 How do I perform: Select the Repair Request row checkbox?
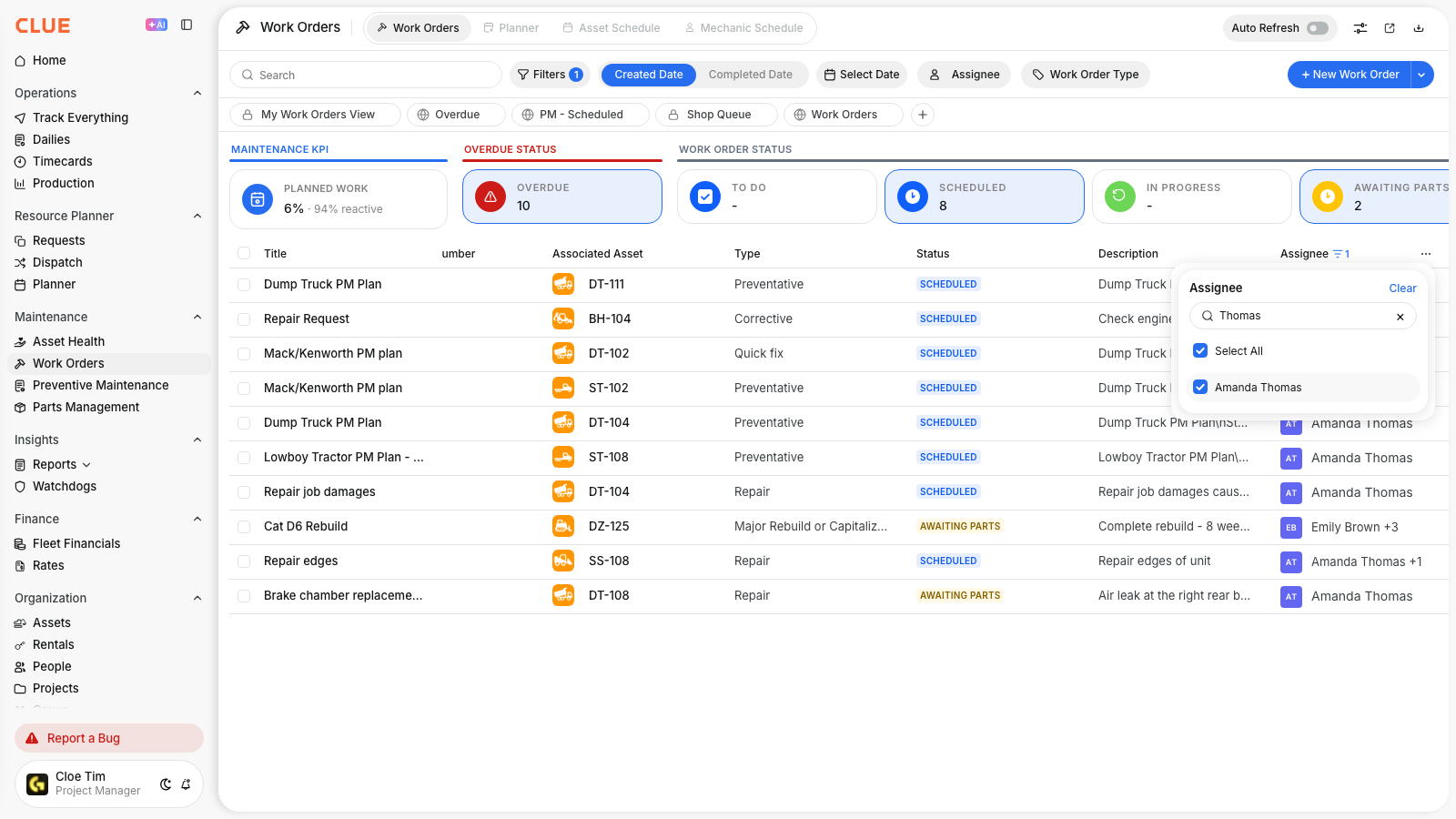(244, 319)
